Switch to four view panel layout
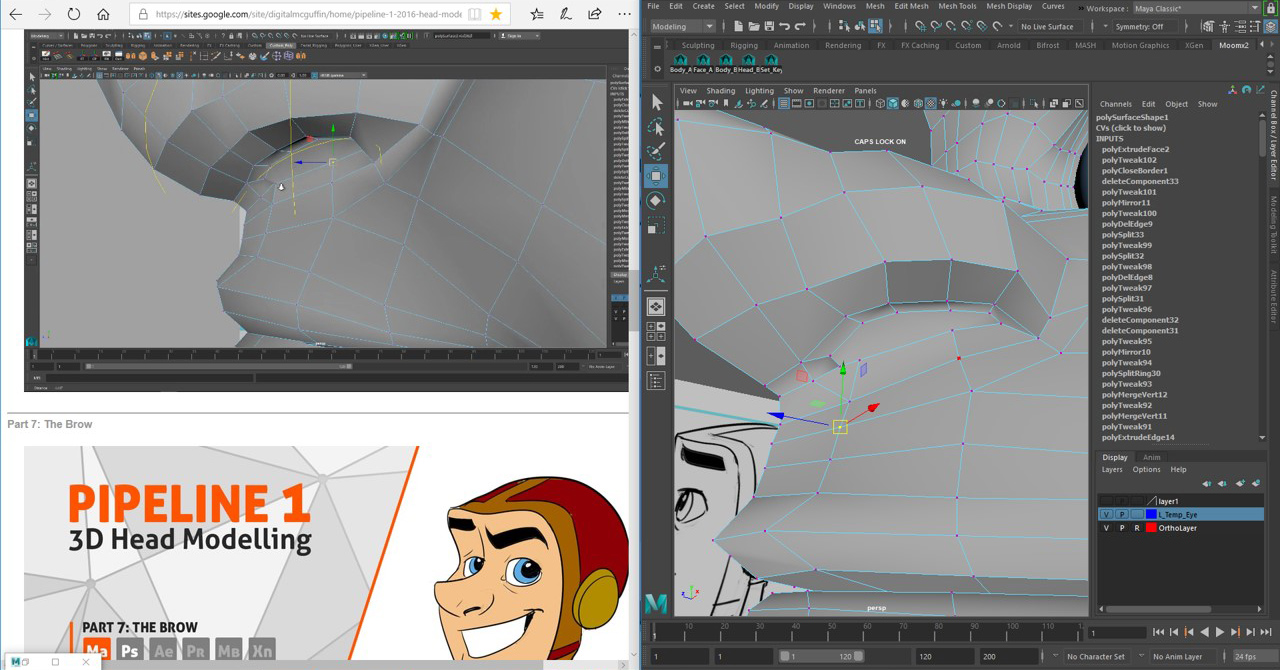 (x=656, y=331)
